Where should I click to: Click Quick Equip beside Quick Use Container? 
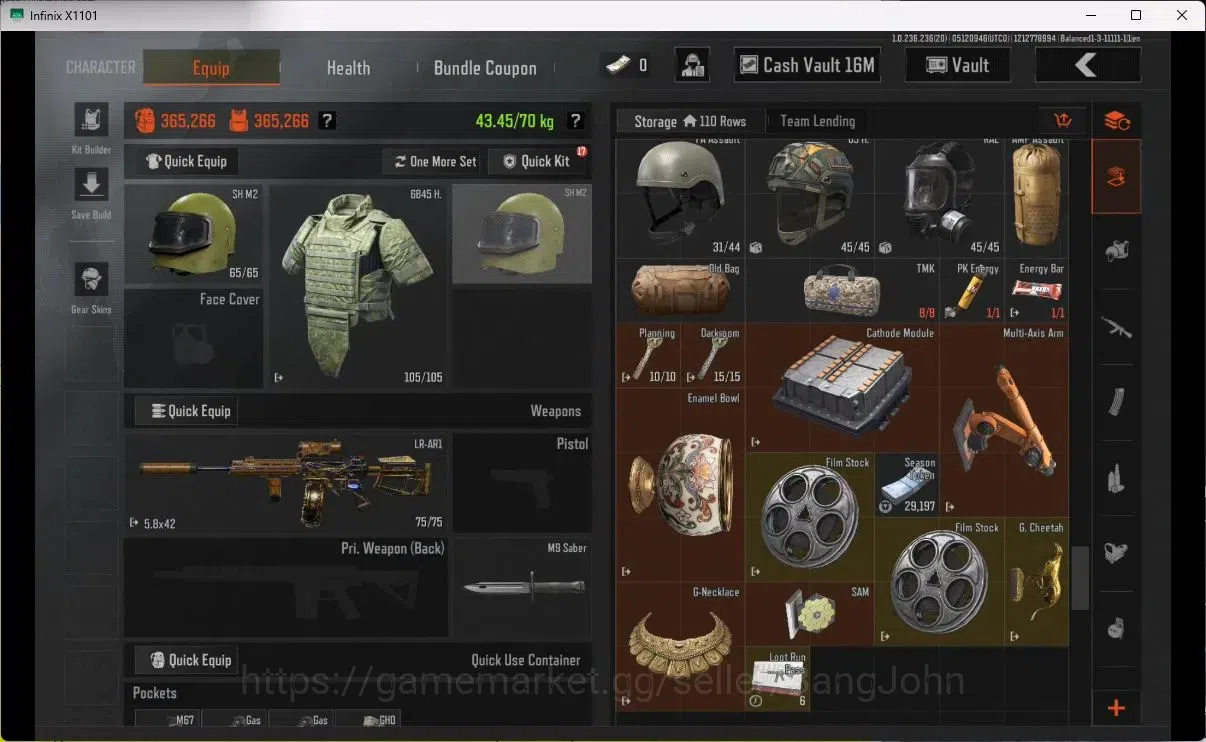click(x=187, y=660)
